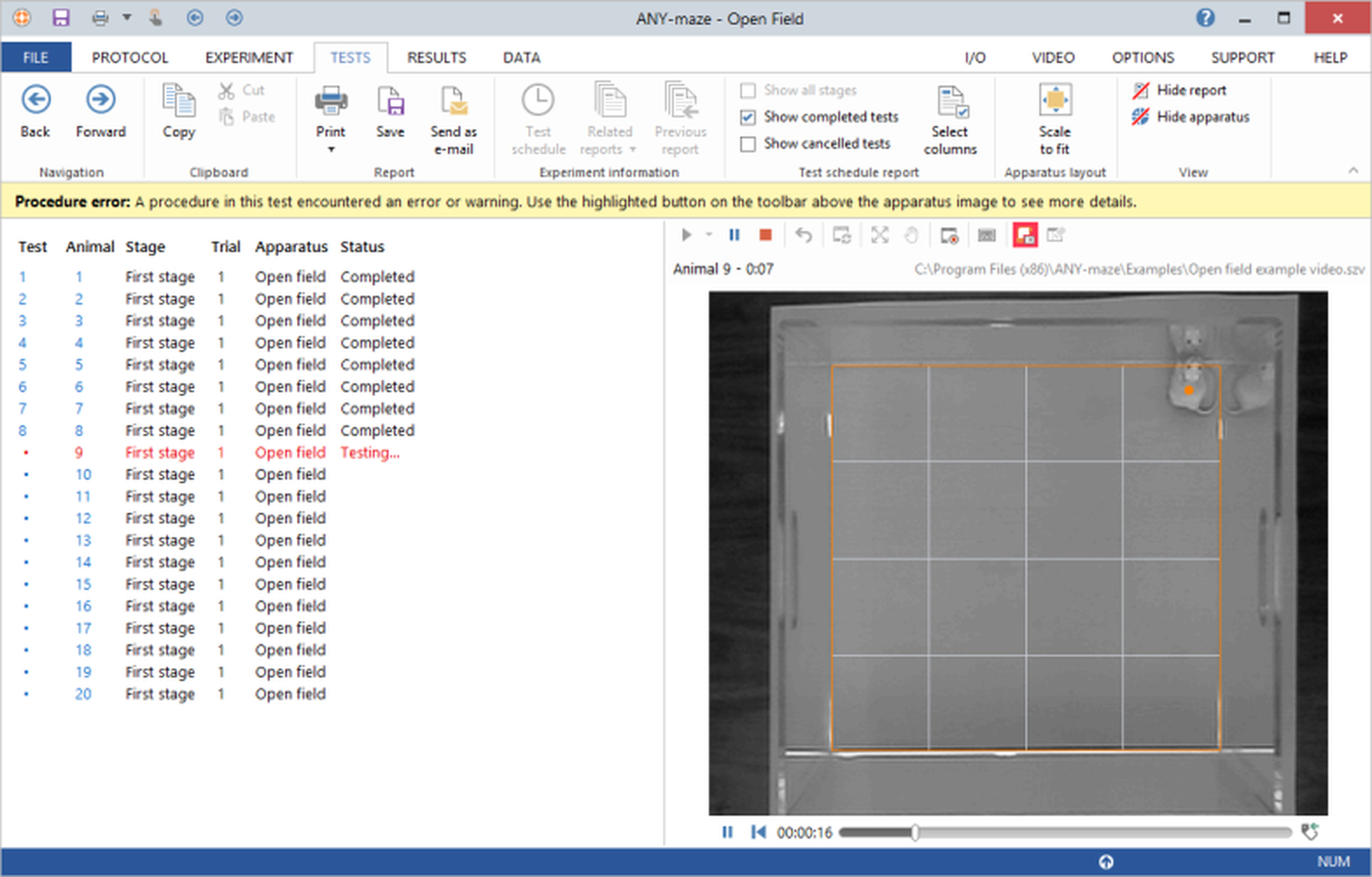Click the red Stop test button
1372x877 pixels.
click(x=765, y=235)
